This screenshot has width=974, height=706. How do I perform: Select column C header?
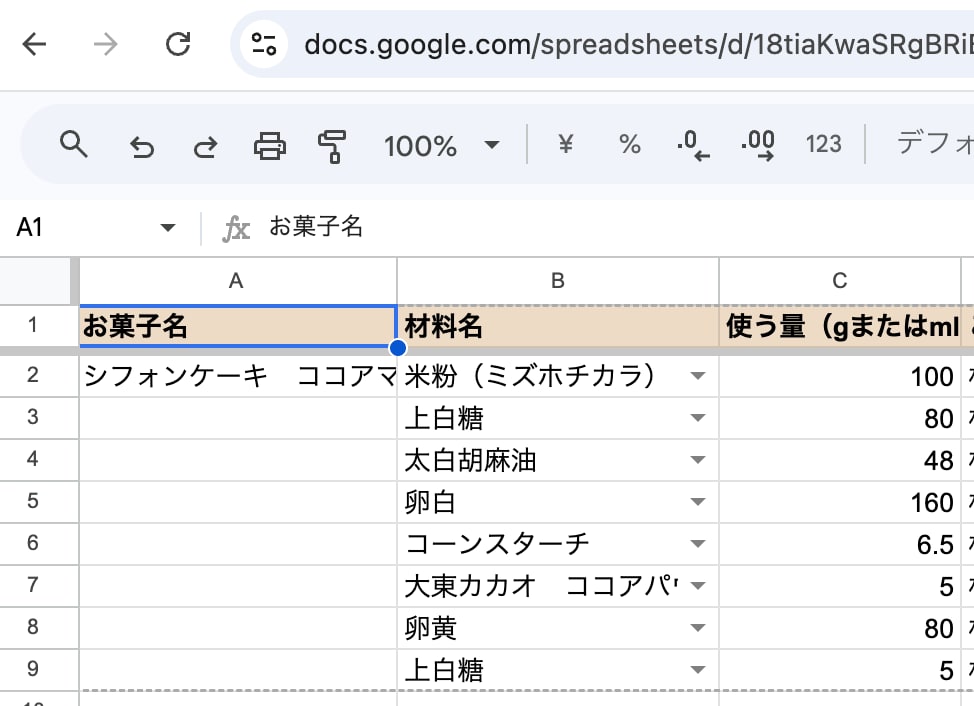(840, 281)
